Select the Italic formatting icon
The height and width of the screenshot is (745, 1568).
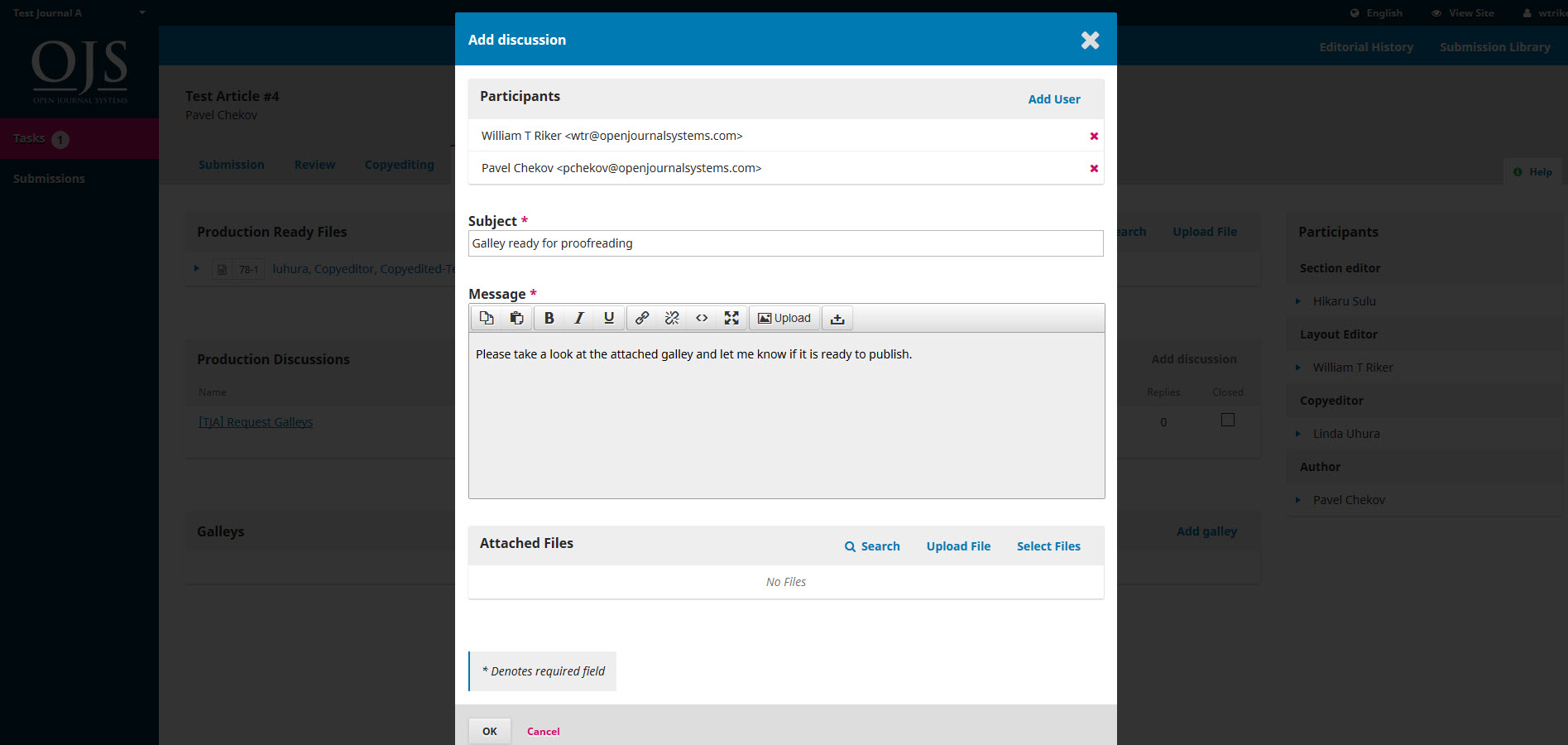click(578, 318)
